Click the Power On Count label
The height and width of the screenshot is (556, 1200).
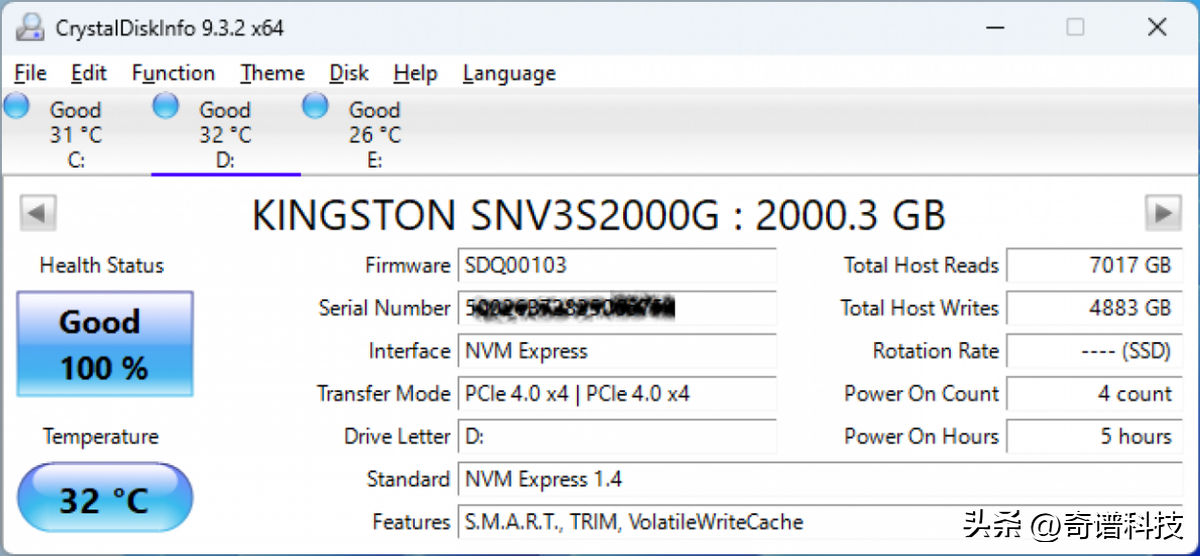point(921,394)
